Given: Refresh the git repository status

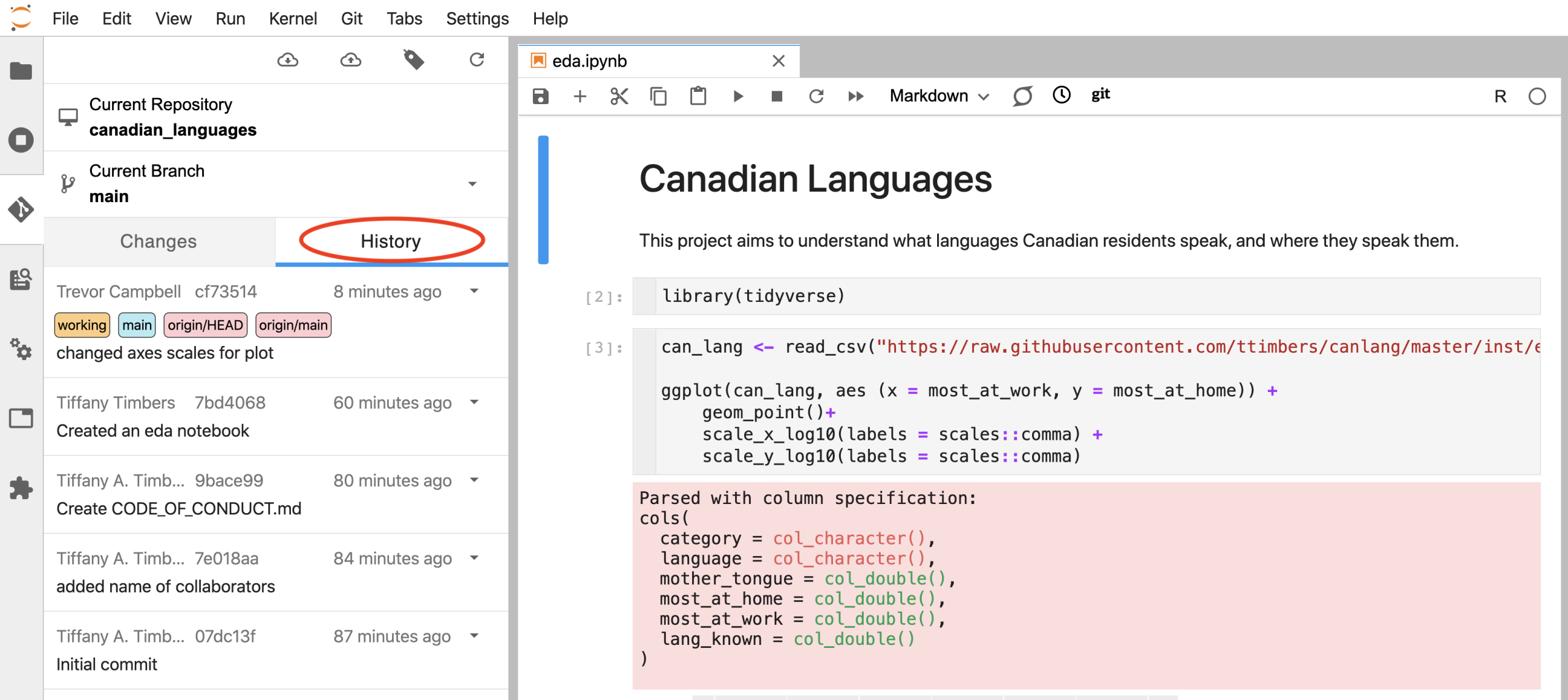Looking at the screenshot, I should [x=477, y=60].
